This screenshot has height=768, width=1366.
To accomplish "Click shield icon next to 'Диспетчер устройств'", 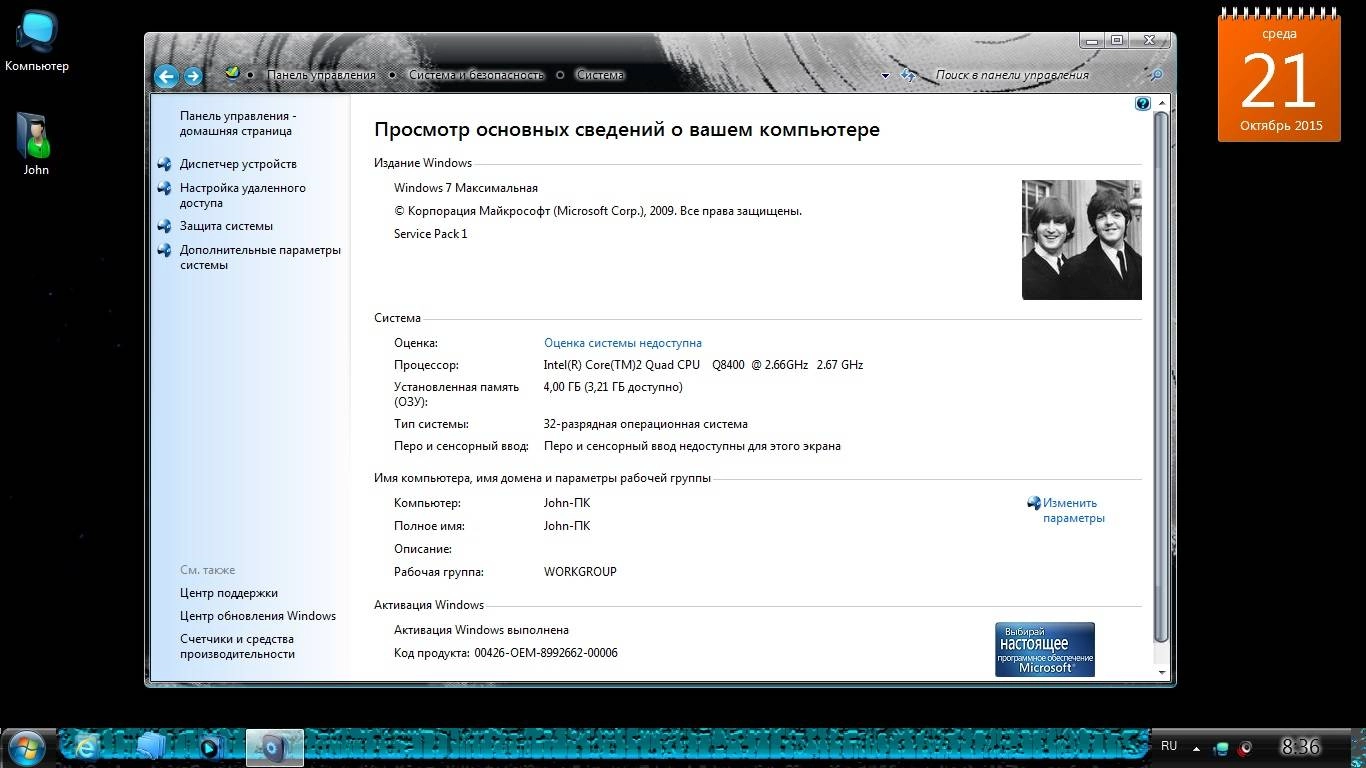I will point(165,163).
